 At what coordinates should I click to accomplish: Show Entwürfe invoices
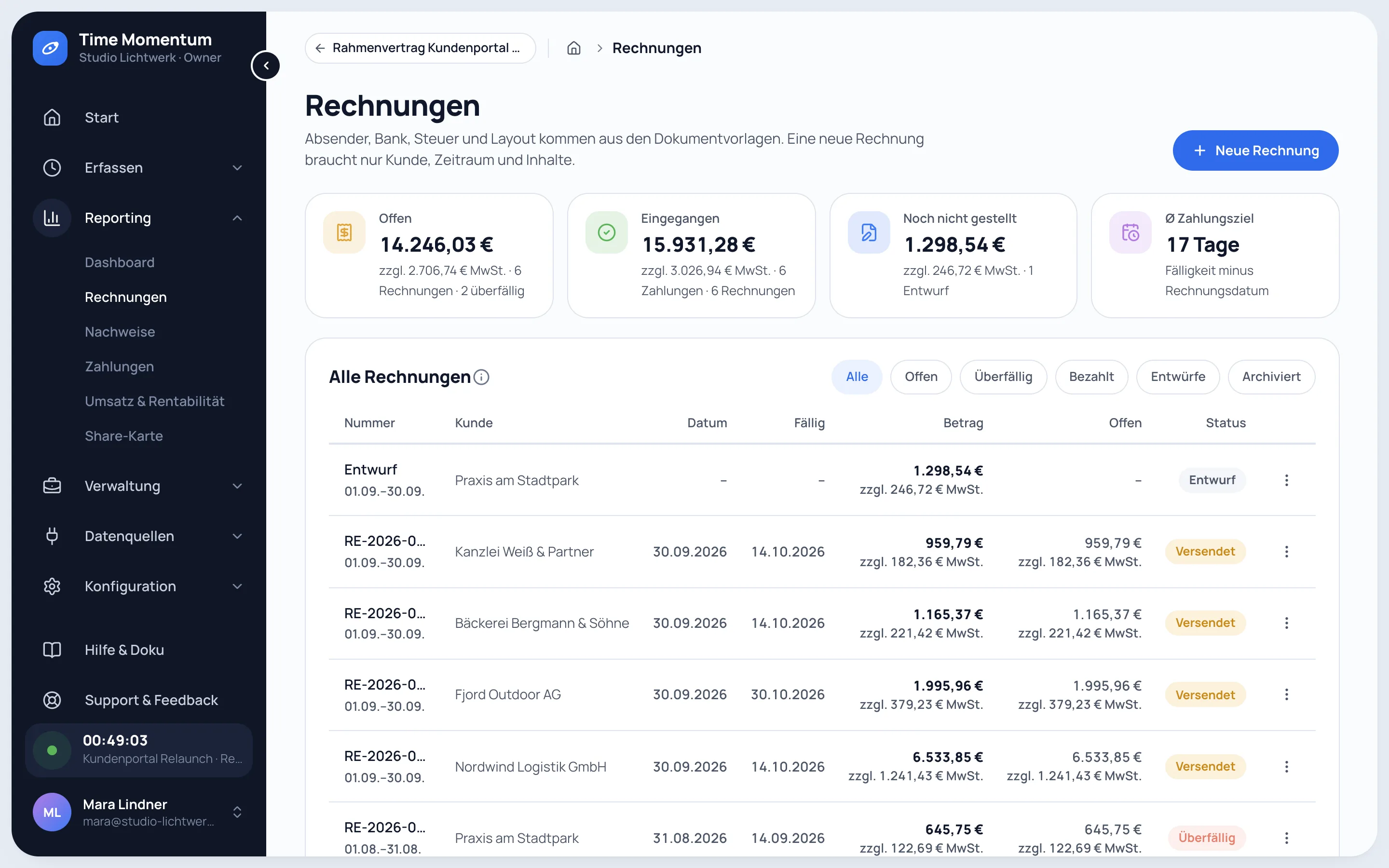coord(1178,377)
